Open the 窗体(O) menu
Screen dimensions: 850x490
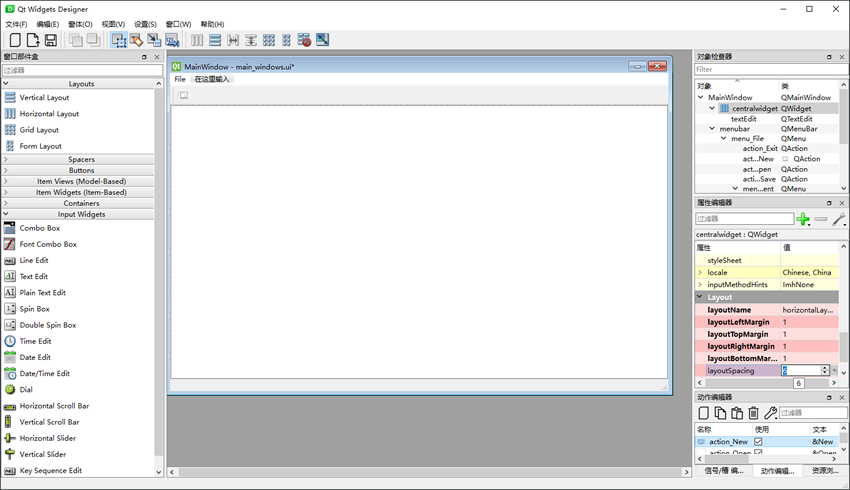pyautogui.click(x=80, y=24)
